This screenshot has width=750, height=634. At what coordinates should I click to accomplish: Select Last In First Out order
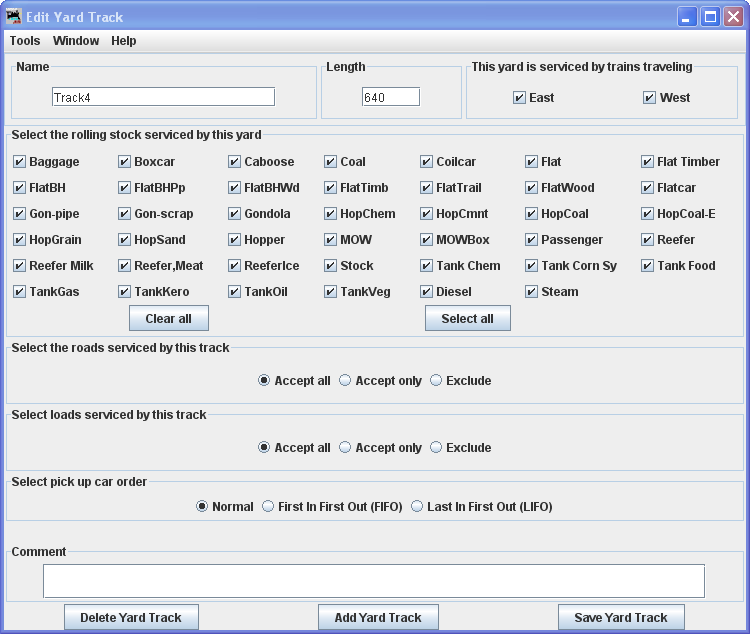coord(417,507)
